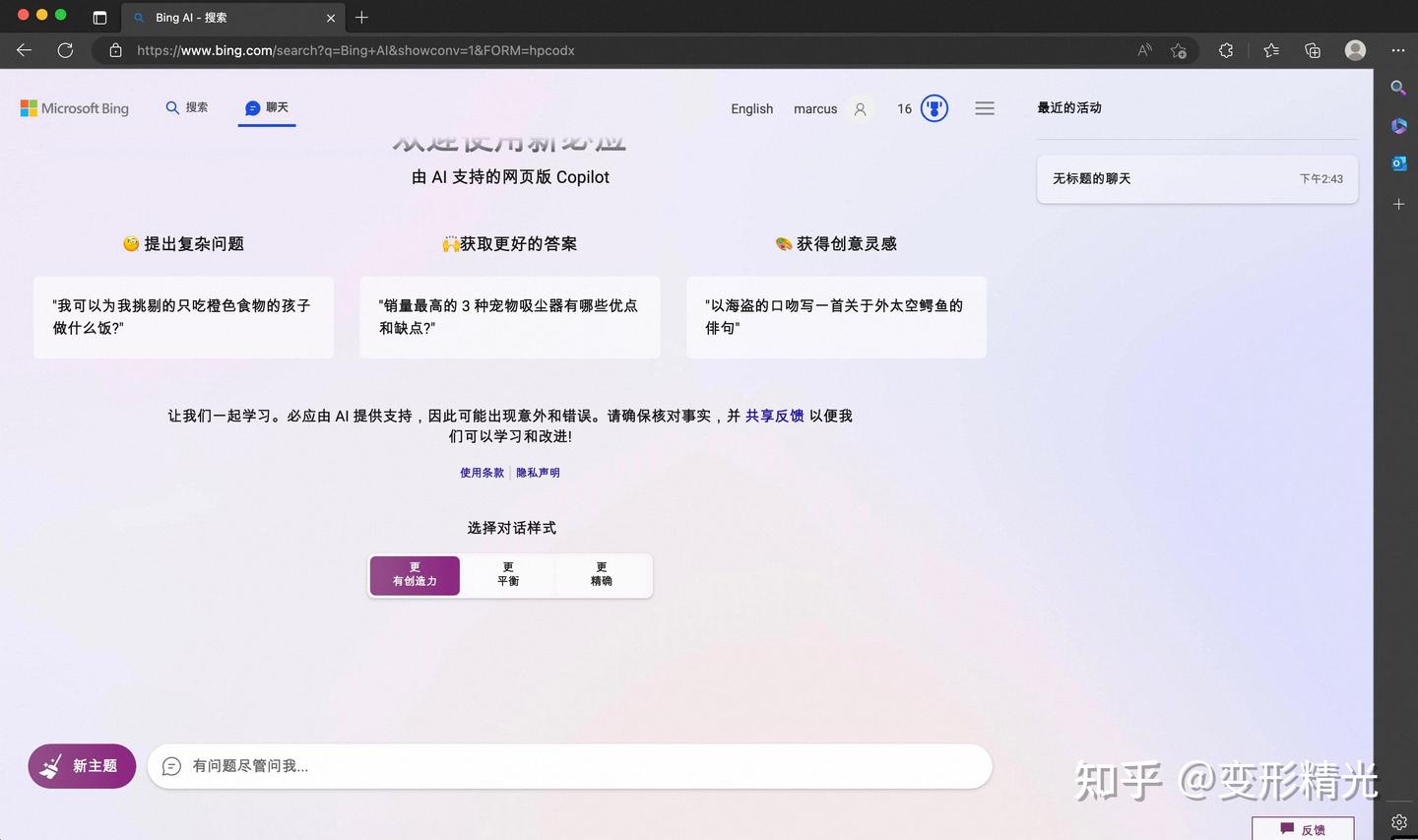Click the 最近的活动 heading
The width and height of the screenshot is (1418, 840).
[1069, 107]
